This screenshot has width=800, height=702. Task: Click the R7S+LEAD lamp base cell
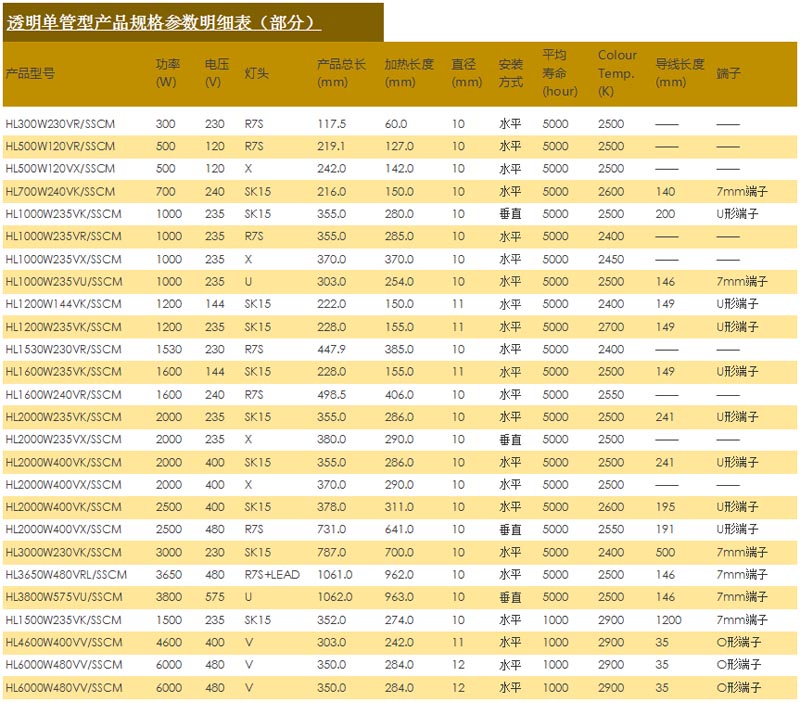coord(273,574)
